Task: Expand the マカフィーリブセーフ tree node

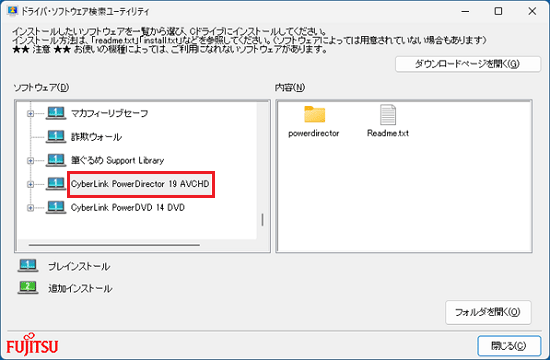Action: pos(31,114)
